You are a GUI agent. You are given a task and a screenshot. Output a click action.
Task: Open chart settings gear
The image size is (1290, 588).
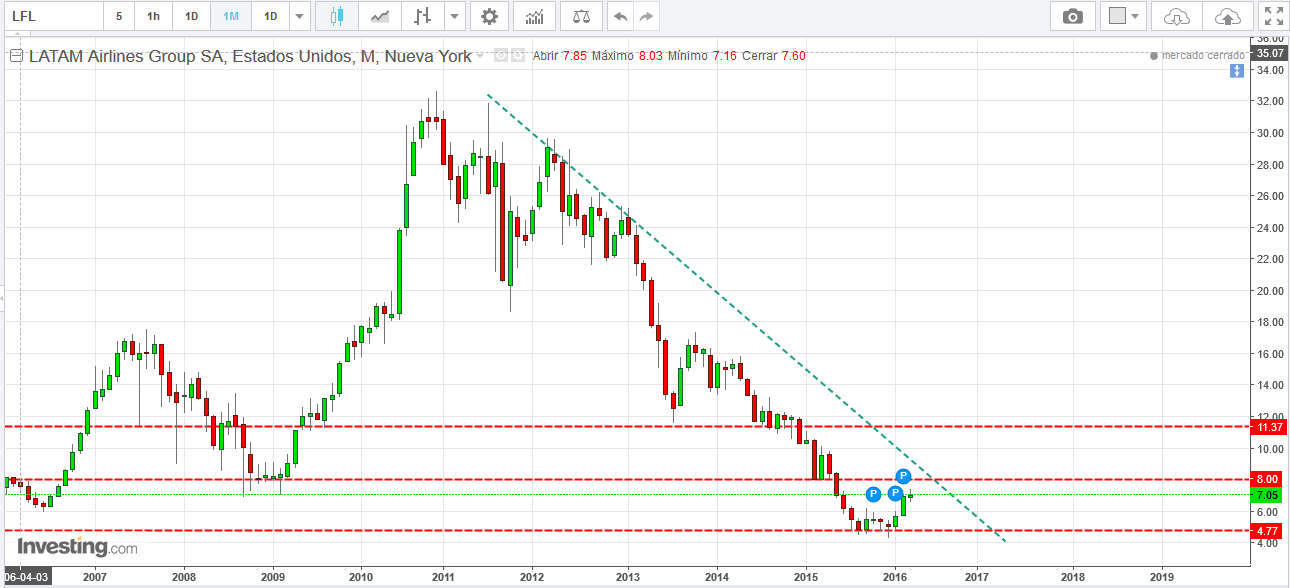[489, 16]
